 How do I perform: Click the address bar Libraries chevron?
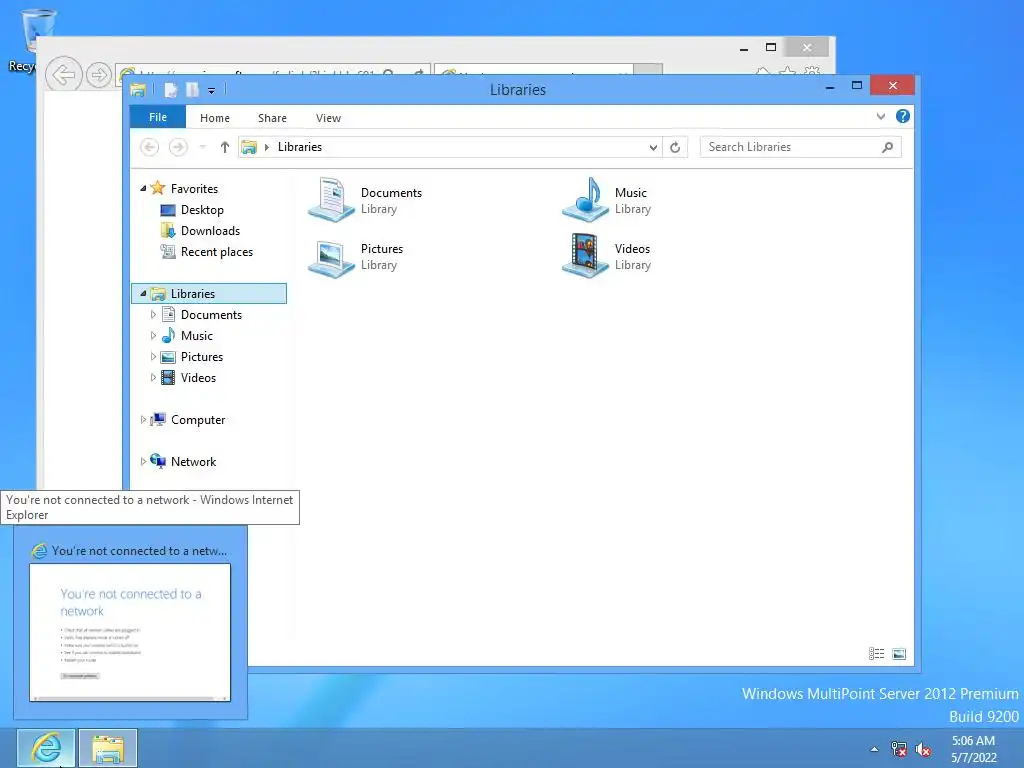point(266,147)
